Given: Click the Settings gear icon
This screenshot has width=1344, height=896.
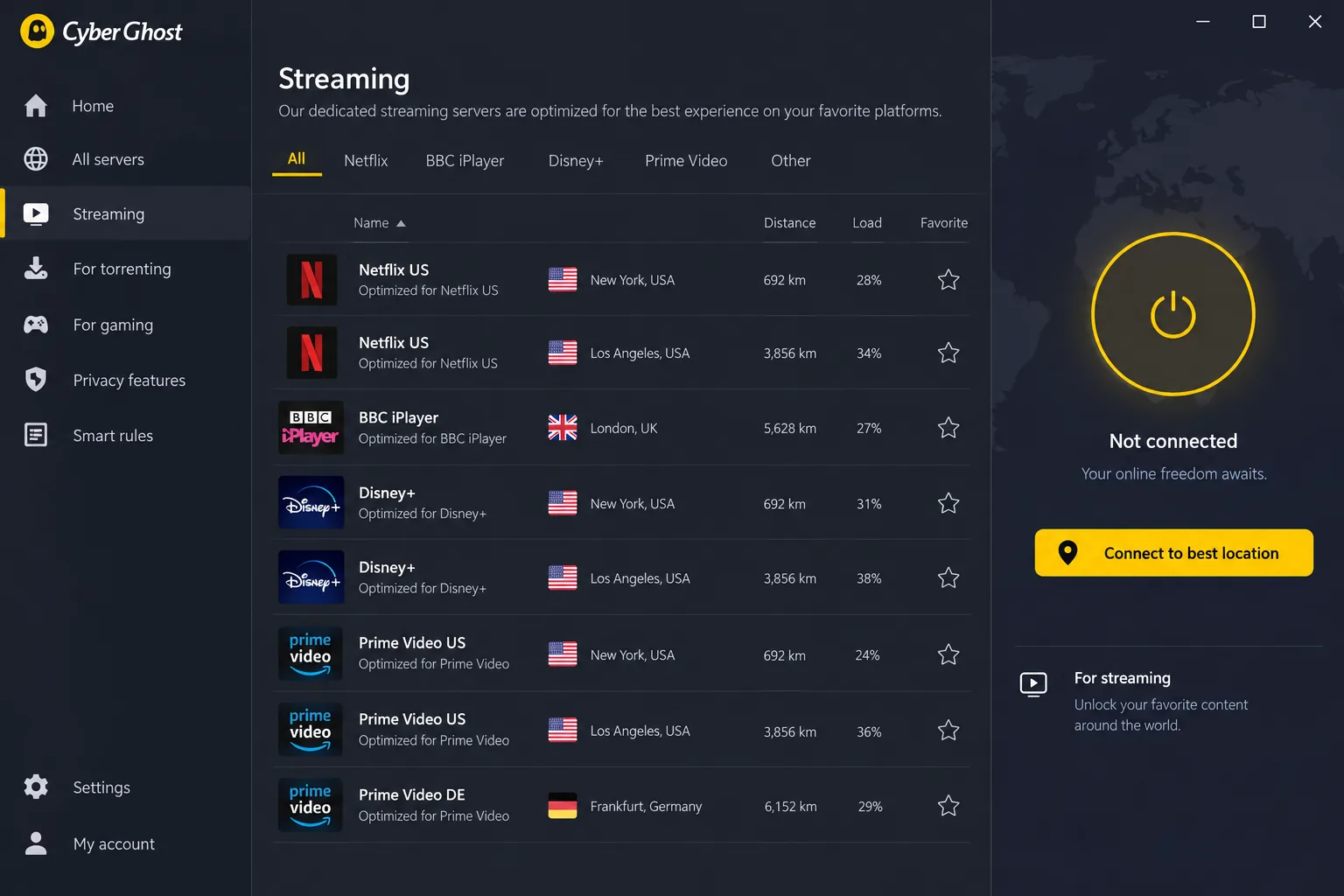Looking at the screenshot, I should [36, 787].
